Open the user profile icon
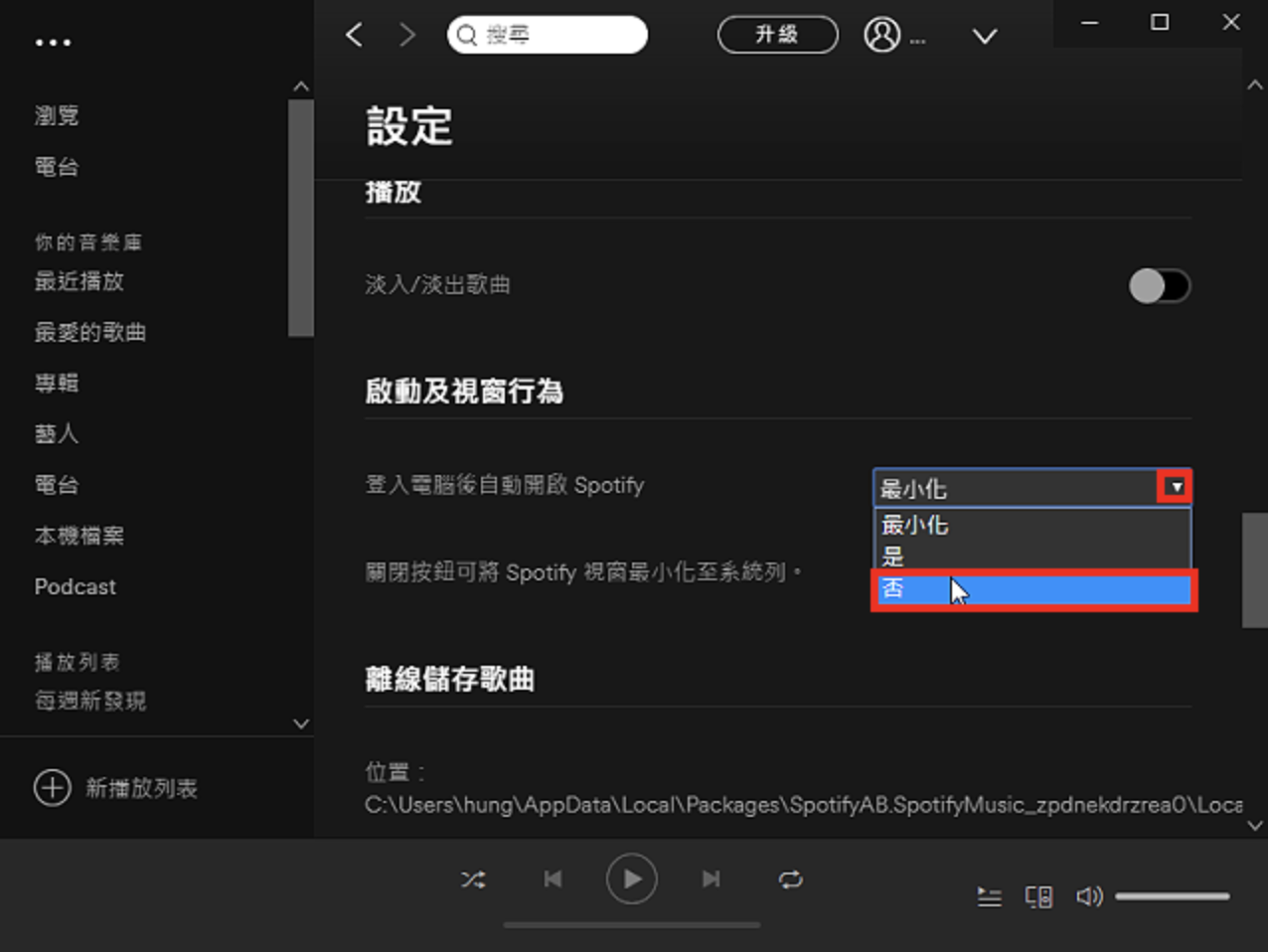 pyautogui.click(x=881, y=35)
